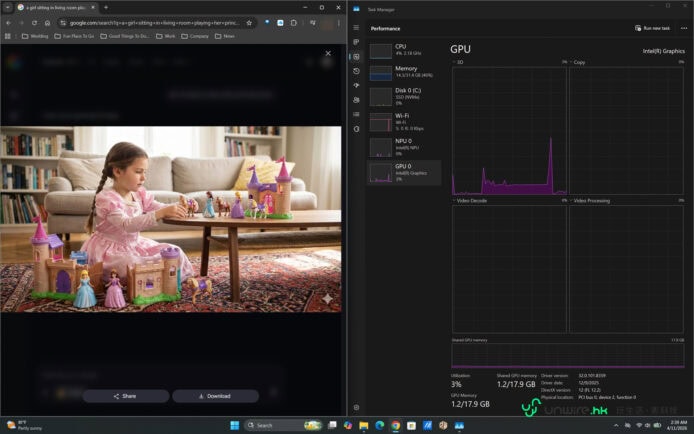
Task: Click the Intel(R) Graphics label
Action: pyautogui.click(x=663, y=51)
